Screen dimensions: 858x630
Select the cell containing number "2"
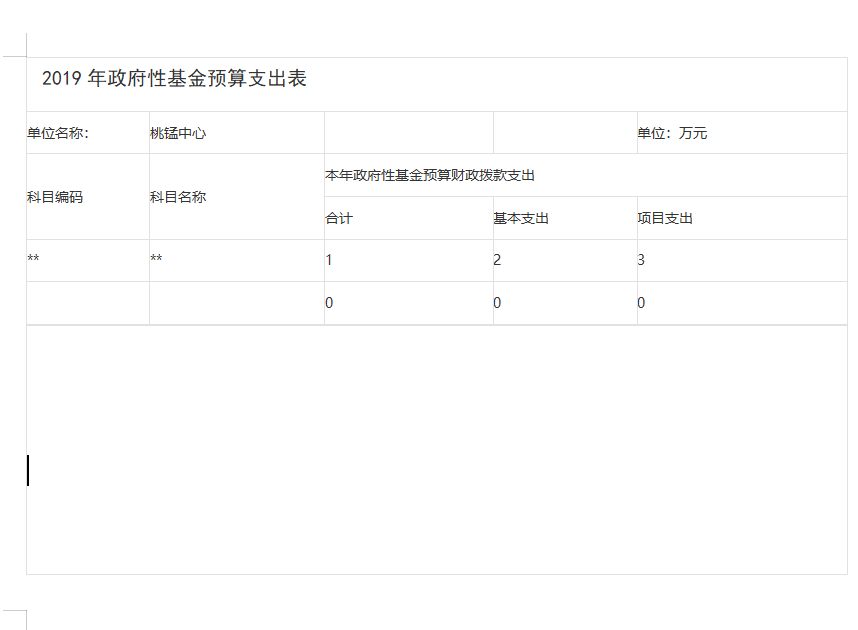(x=497, y=260)
